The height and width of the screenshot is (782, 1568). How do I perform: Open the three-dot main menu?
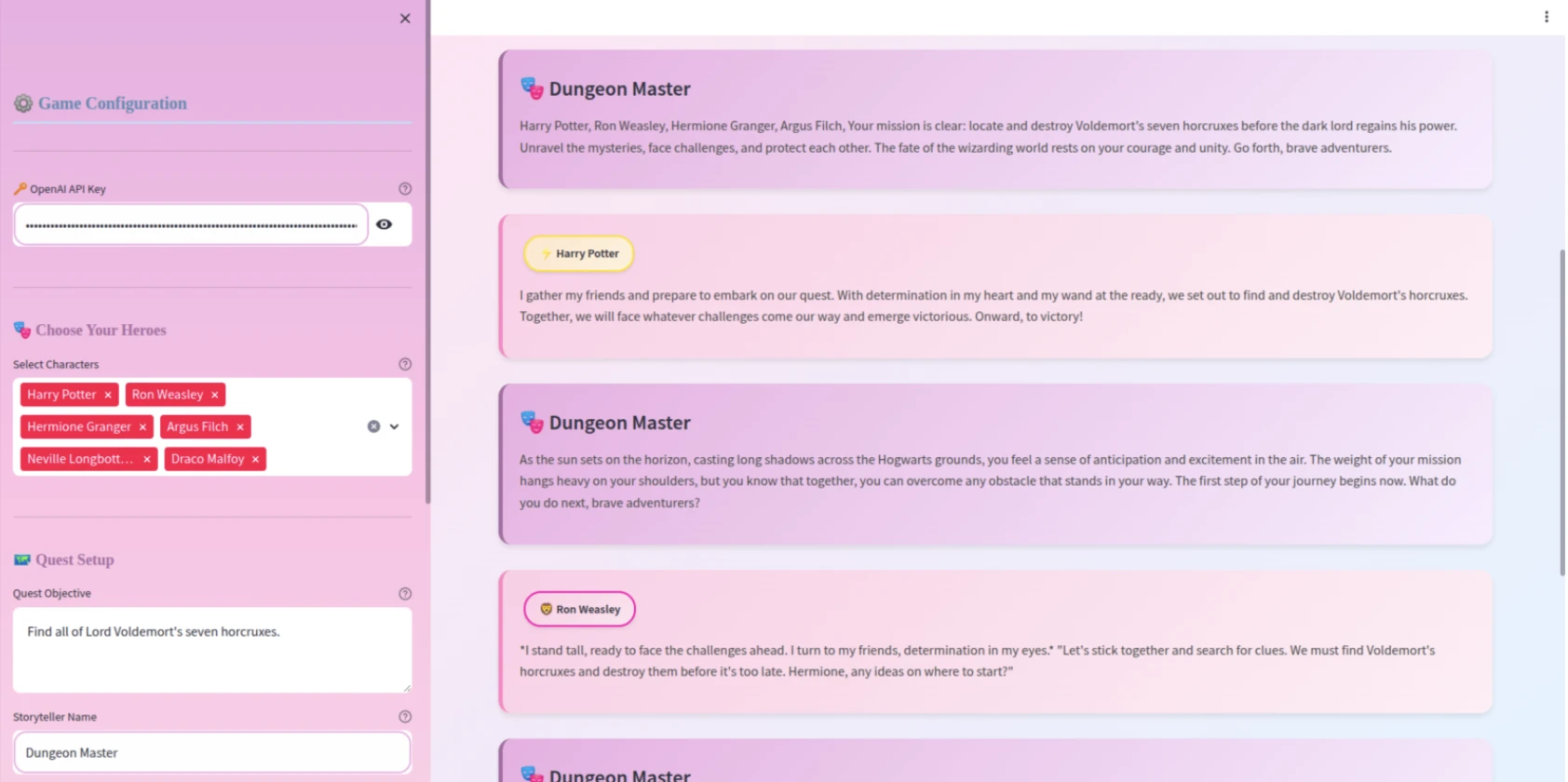point(1546,17)
